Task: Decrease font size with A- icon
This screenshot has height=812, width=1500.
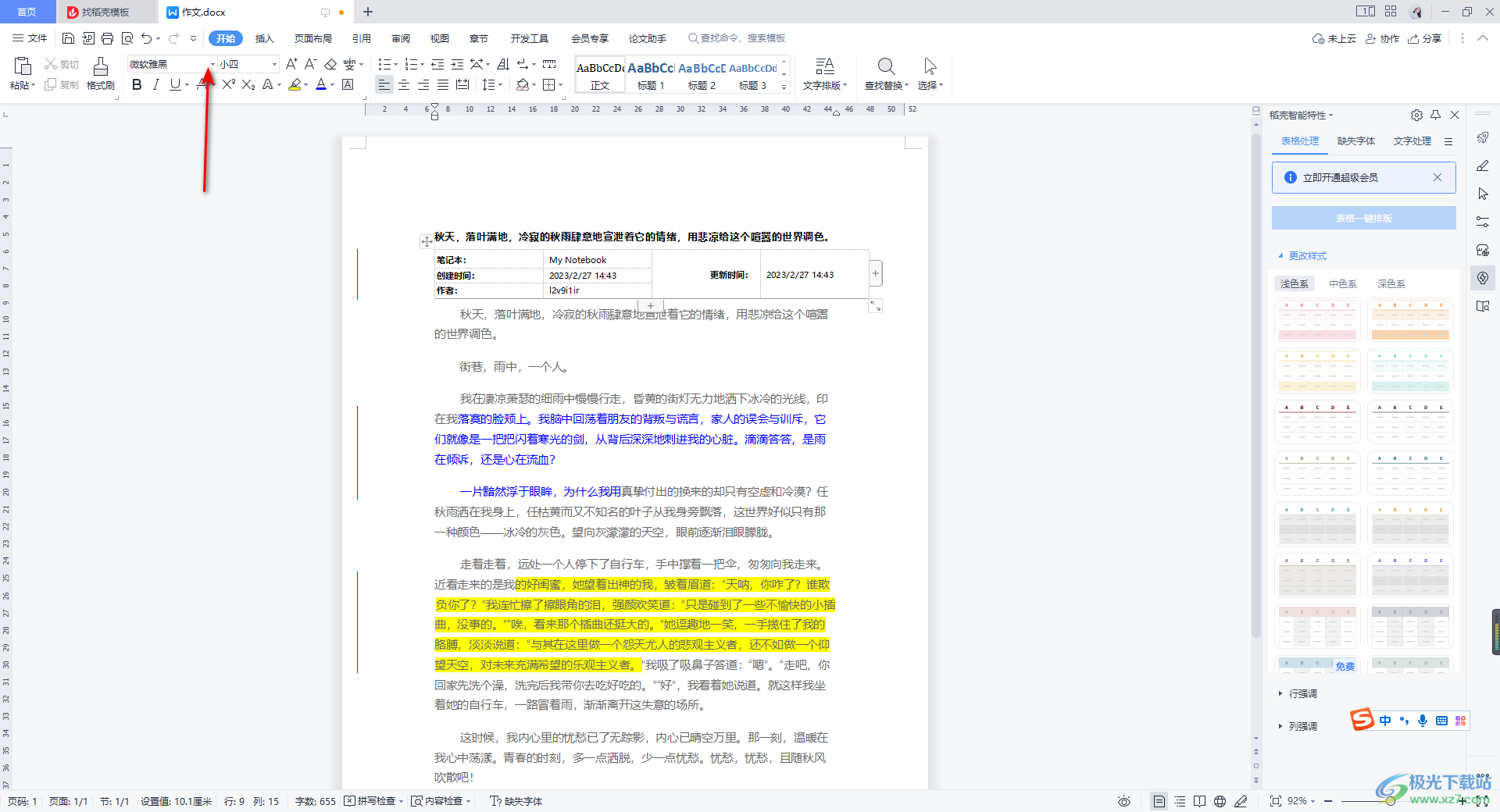Action: pyautogui.click(x=310, y=64)
